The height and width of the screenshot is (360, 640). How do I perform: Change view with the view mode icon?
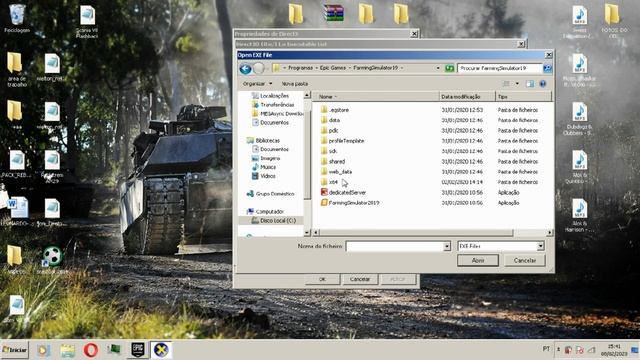[x=506, y=84]
